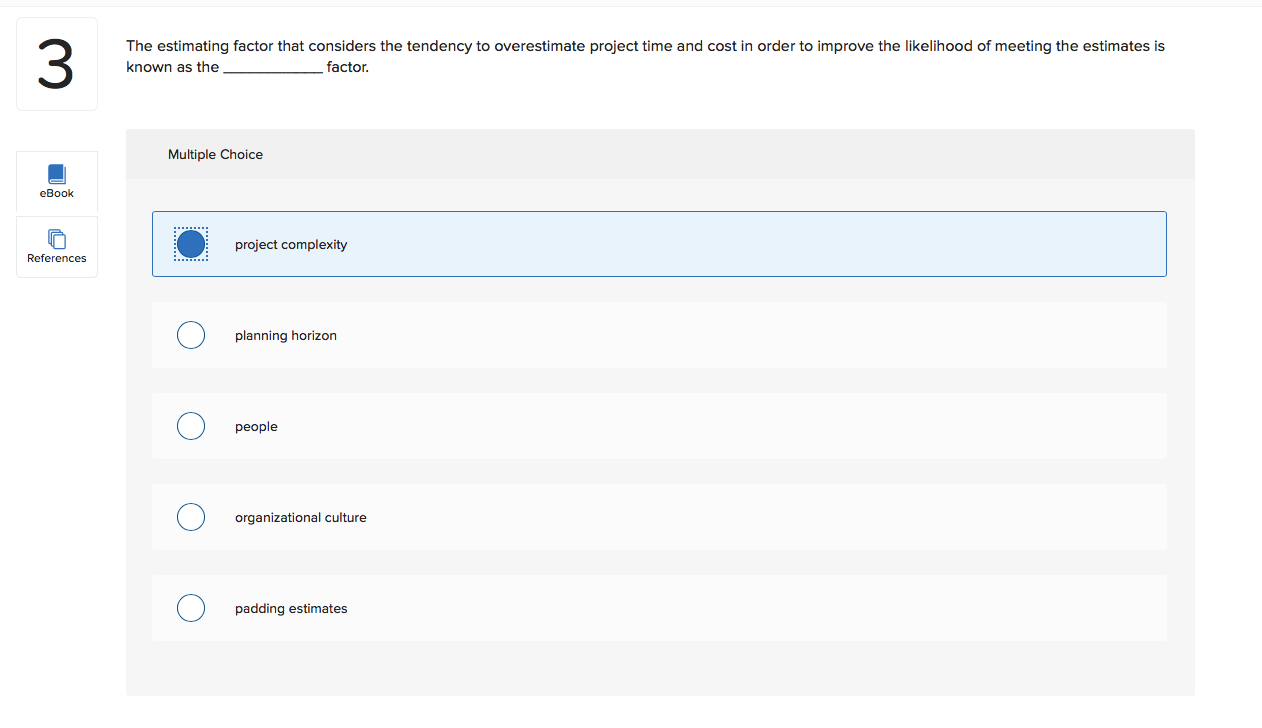Image resolution: width=1262 pixels, height=728 pixels.
Task: Click the 'people' answer text
Action: tap(256, 427)
